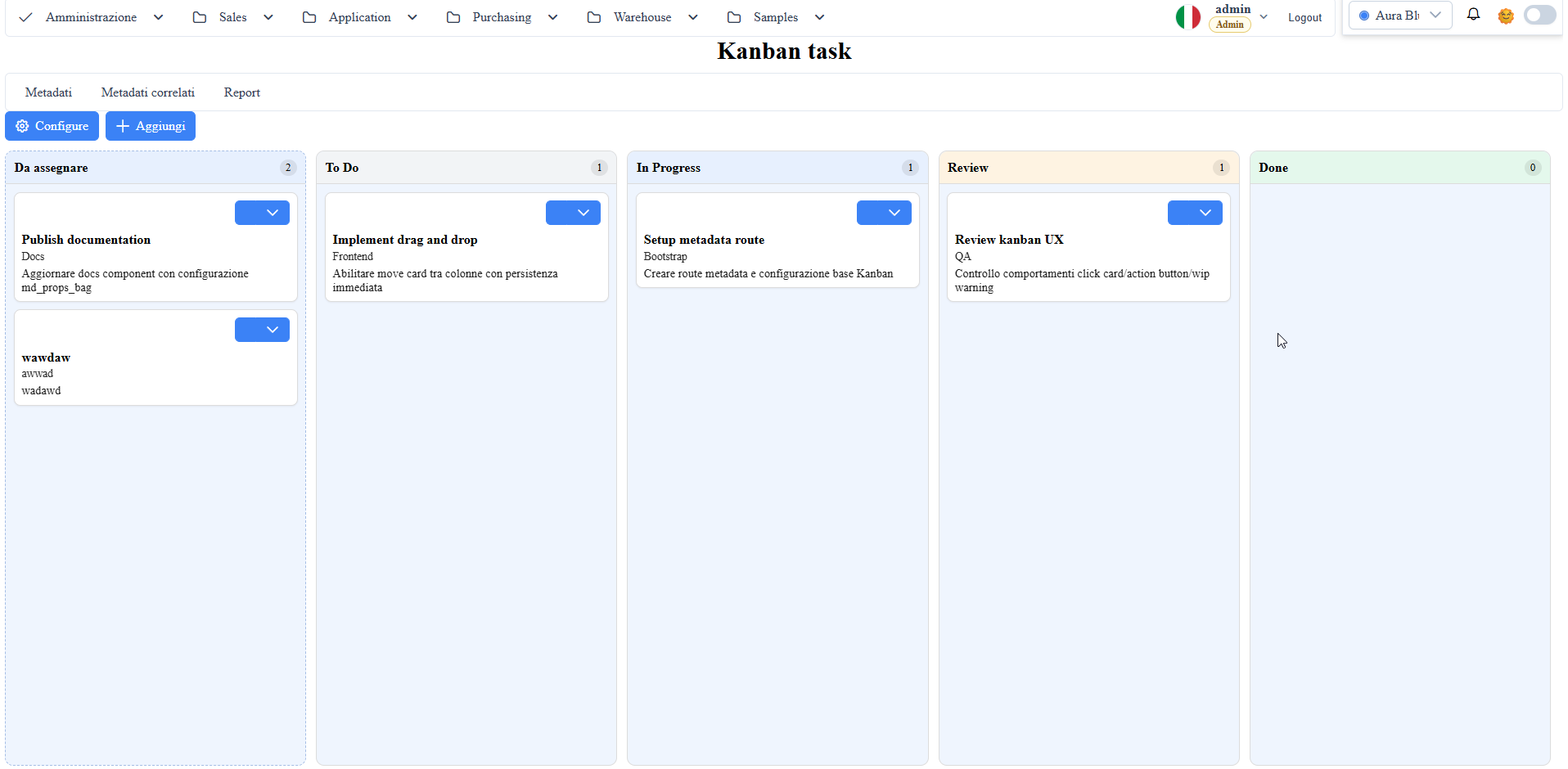This screenshot has width=1568, height=769.
Task: Click the Review column header
Action: tap(1088, 168)
